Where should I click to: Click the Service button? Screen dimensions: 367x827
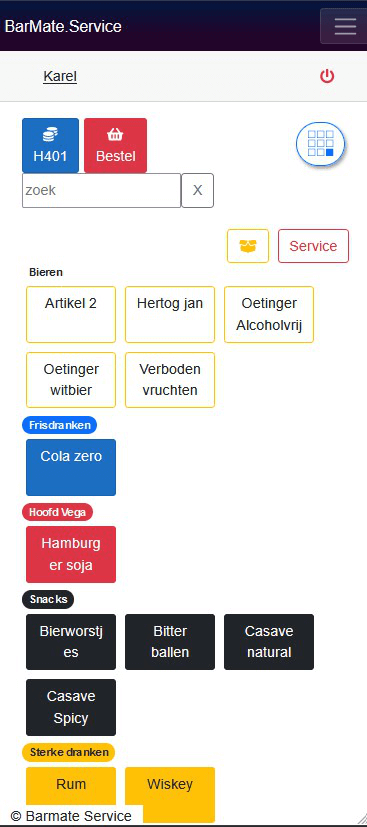(x=313, y=246)
